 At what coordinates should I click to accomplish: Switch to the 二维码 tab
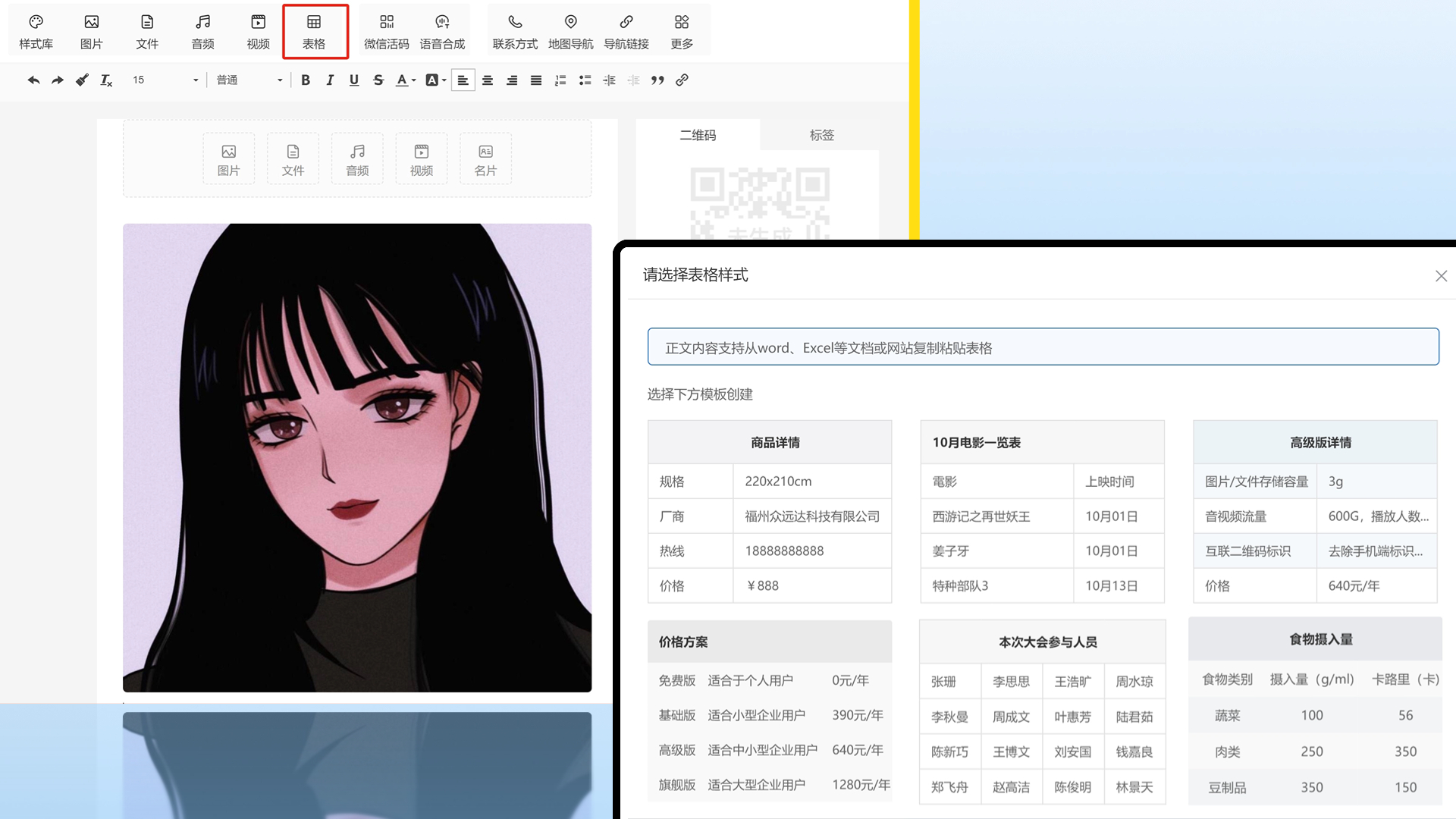698,135
